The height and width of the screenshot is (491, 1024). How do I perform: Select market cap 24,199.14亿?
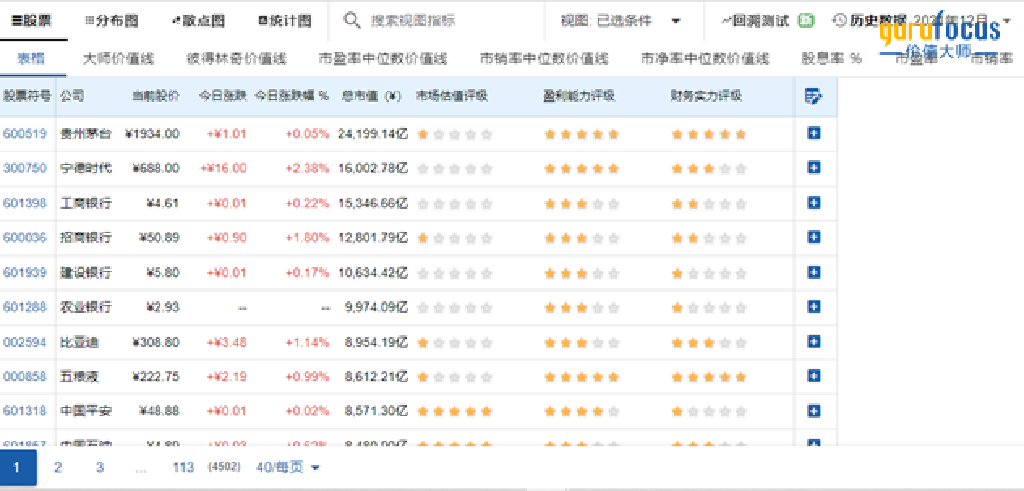[x=373, y=134]
